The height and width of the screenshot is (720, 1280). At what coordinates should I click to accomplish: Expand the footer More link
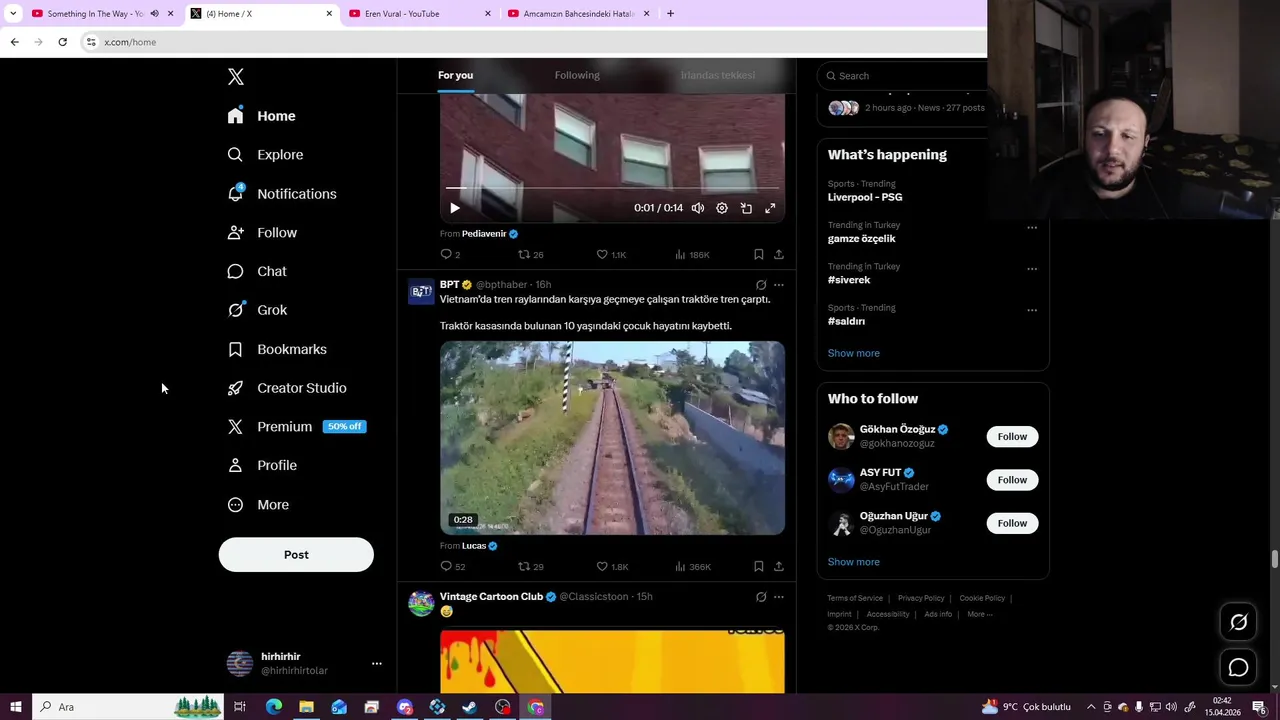tap(979, 614)
